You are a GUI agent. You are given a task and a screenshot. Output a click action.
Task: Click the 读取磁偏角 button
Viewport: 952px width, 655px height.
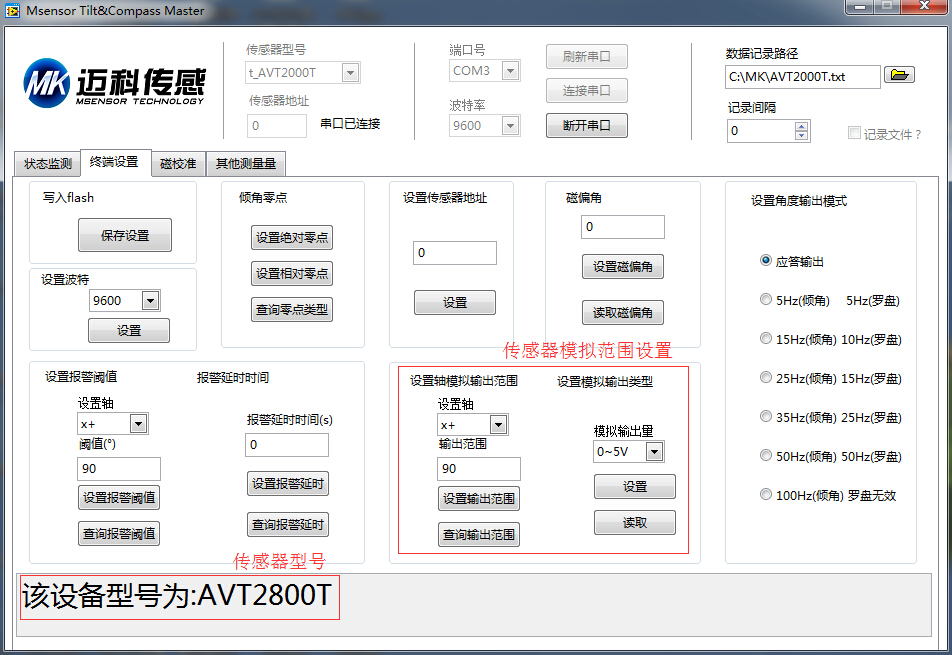tap(623, 313)
